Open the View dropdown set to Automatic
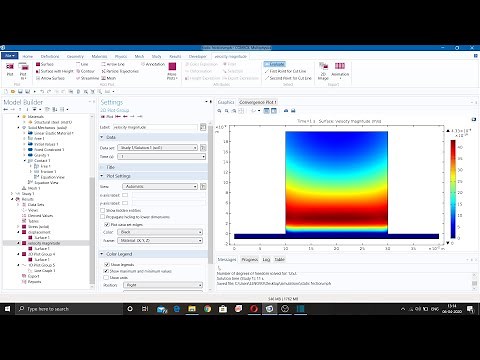The height and width of the screenshot is (360, 480). click(x=160, y=186)
